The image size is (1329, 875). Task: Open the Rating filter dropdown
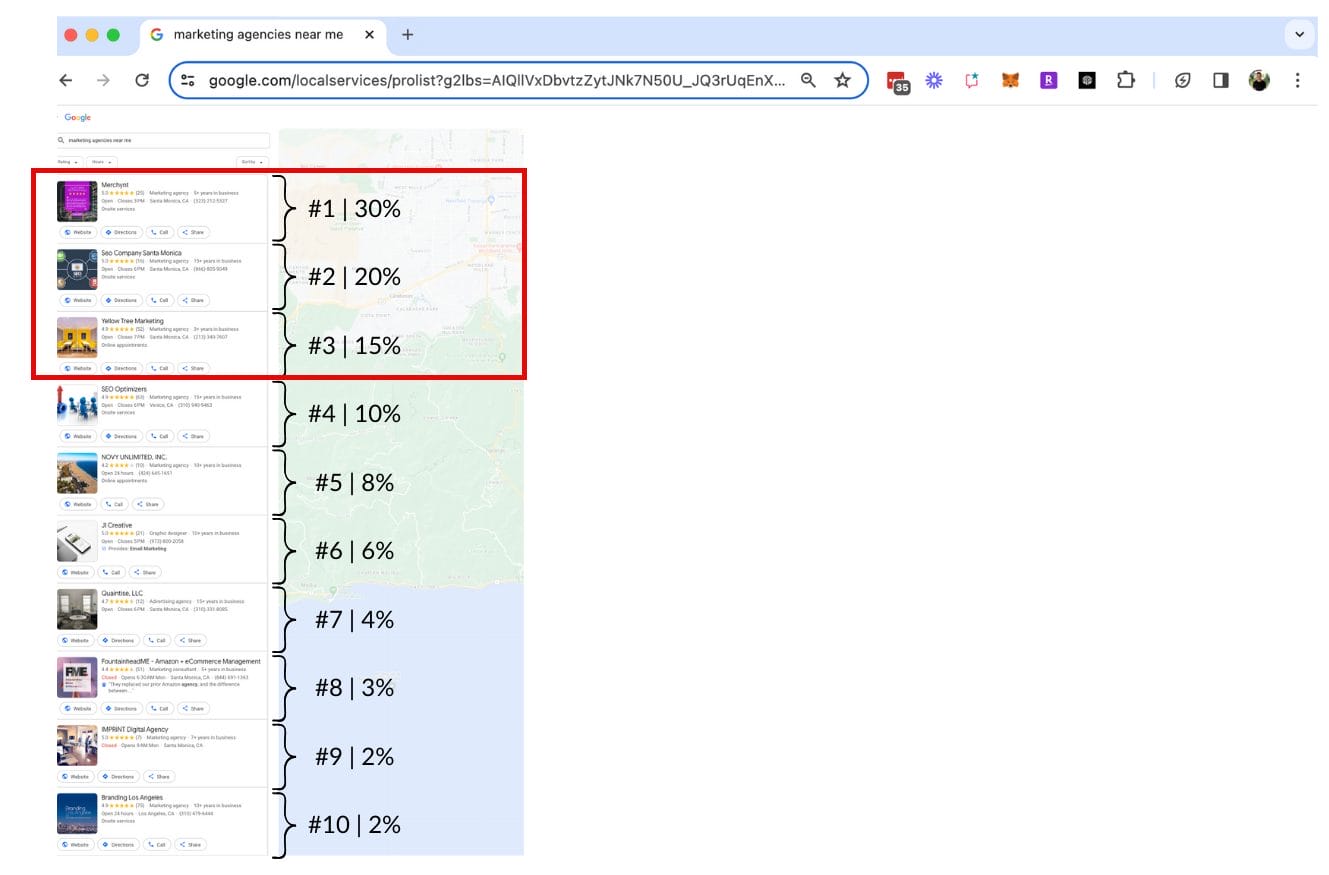(x=69, y=162)
